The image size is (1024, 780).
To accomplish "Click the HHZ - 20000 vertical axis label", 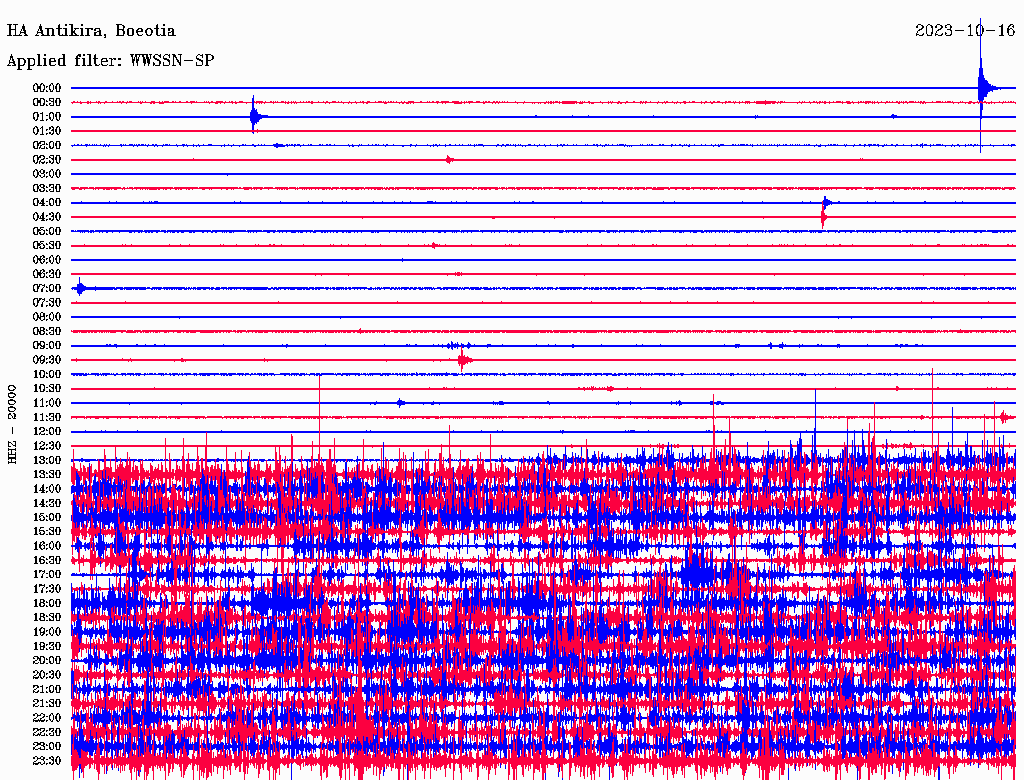I will 13,423.
